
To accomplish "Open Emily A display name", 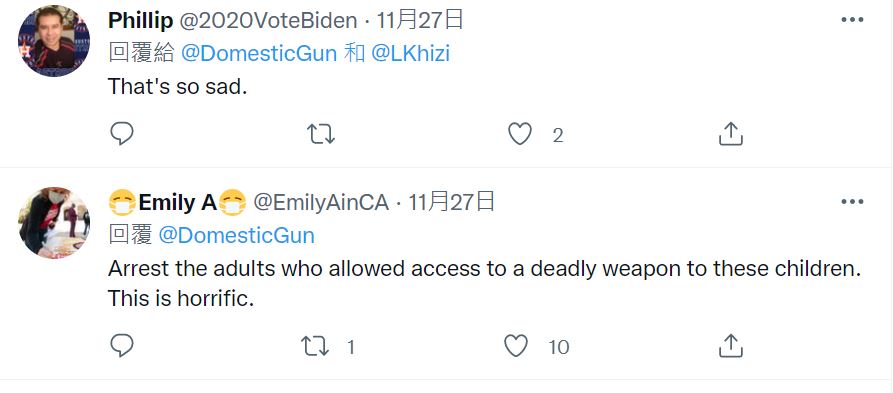I will [177, 203].
